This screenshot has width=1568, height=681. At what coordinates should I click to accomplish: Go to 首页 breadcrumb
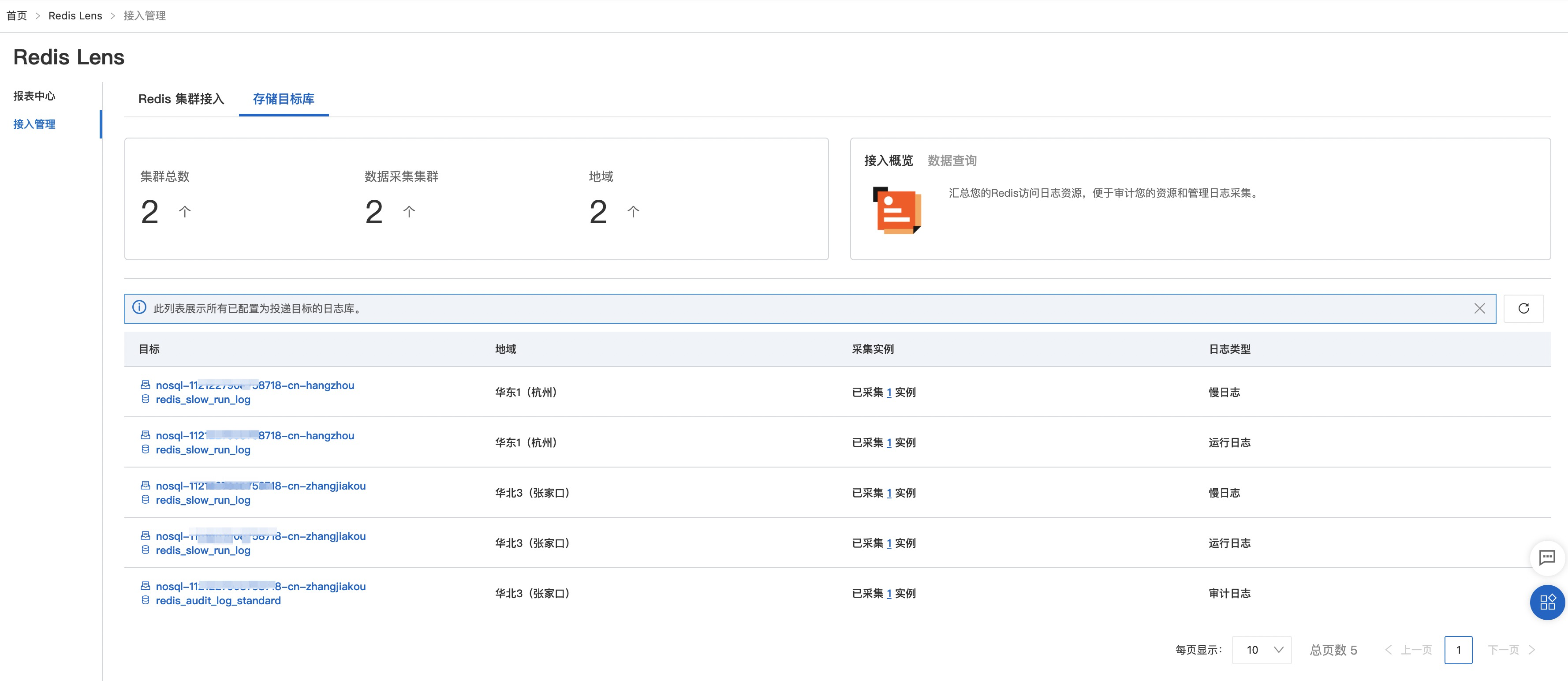[16, 16]
